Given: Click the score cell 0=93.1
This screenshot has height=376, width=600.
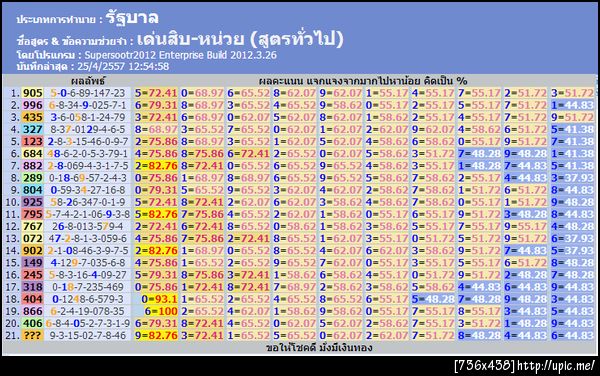Looking at the screenshot, I should (x=160, y=299).
